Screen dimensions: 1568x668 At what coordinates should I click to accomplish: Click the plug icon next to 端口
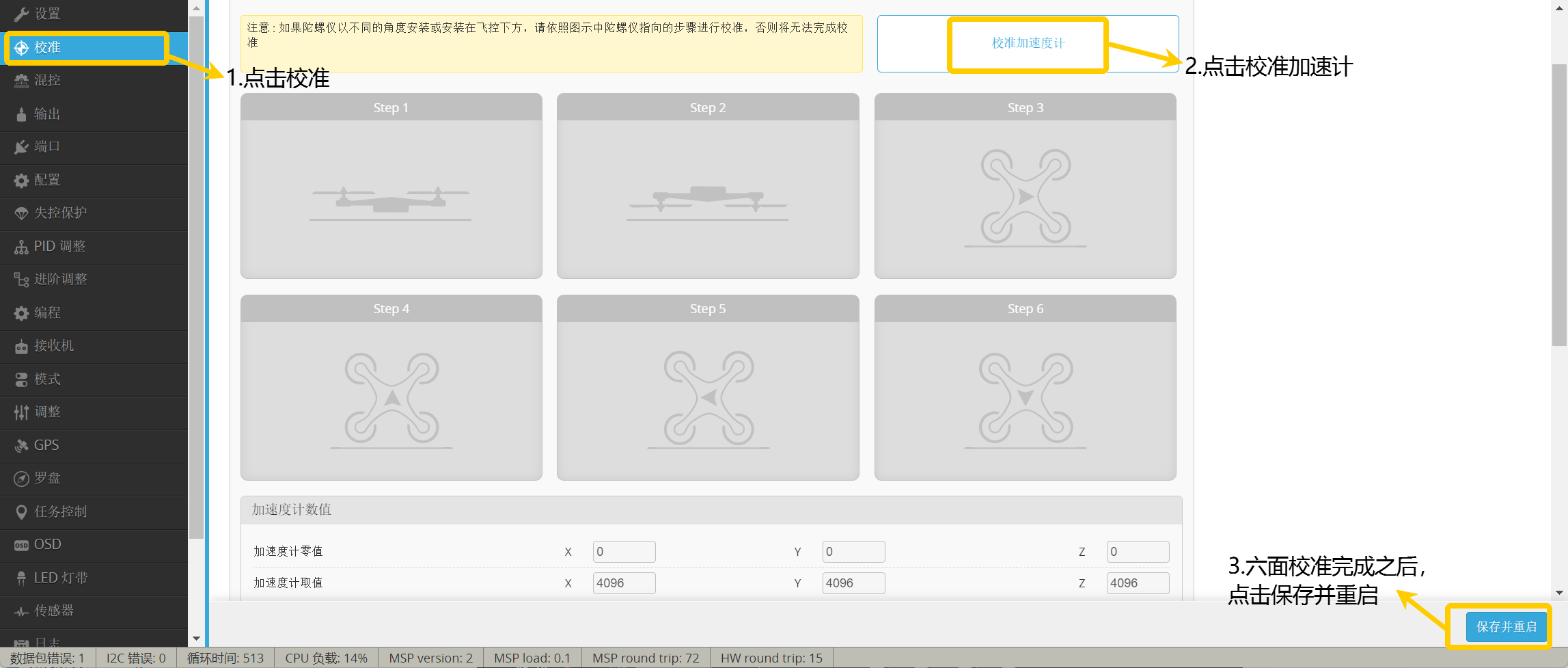[x=21, y=147]
